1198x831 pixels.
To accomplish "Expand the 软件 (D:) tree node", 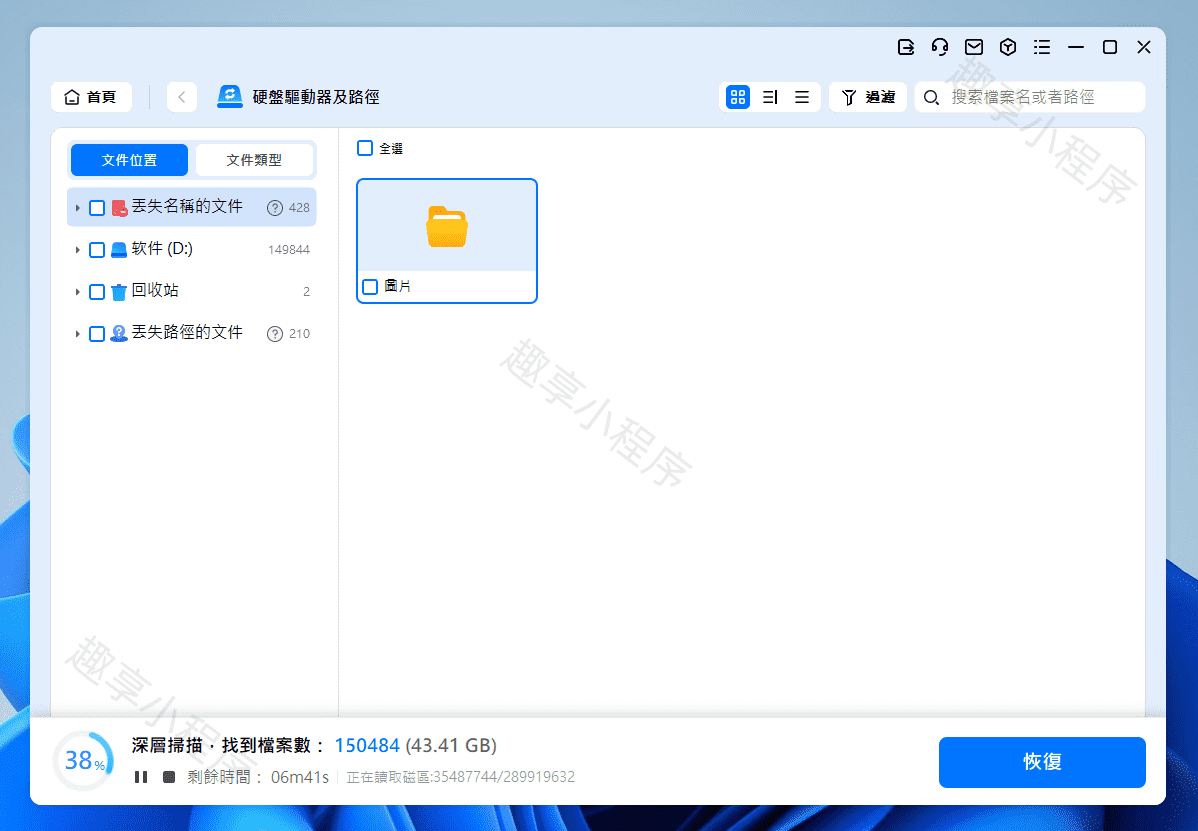I will [x=77, y=250].
